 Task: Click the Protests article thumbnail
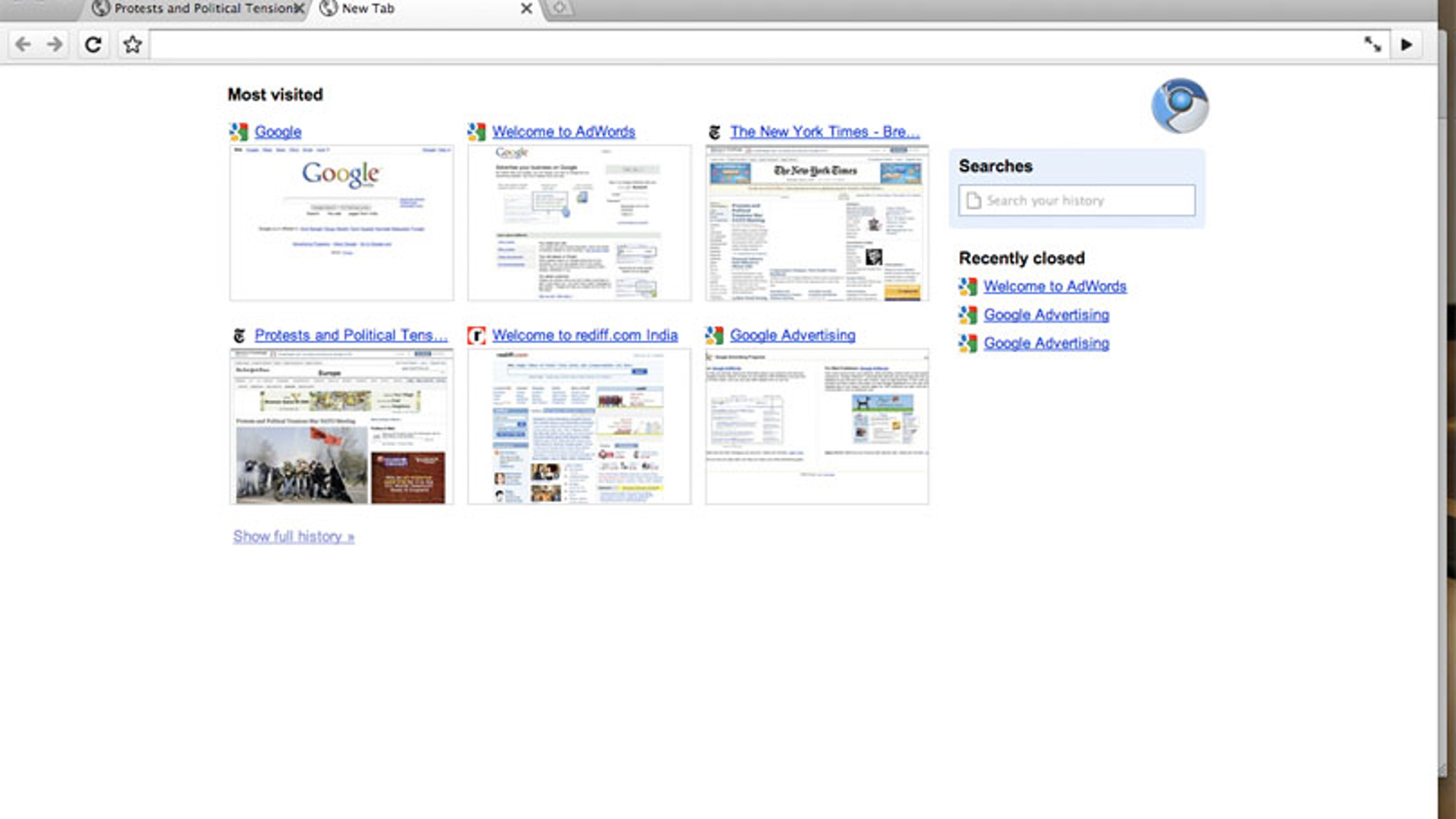tap(341, 427)
